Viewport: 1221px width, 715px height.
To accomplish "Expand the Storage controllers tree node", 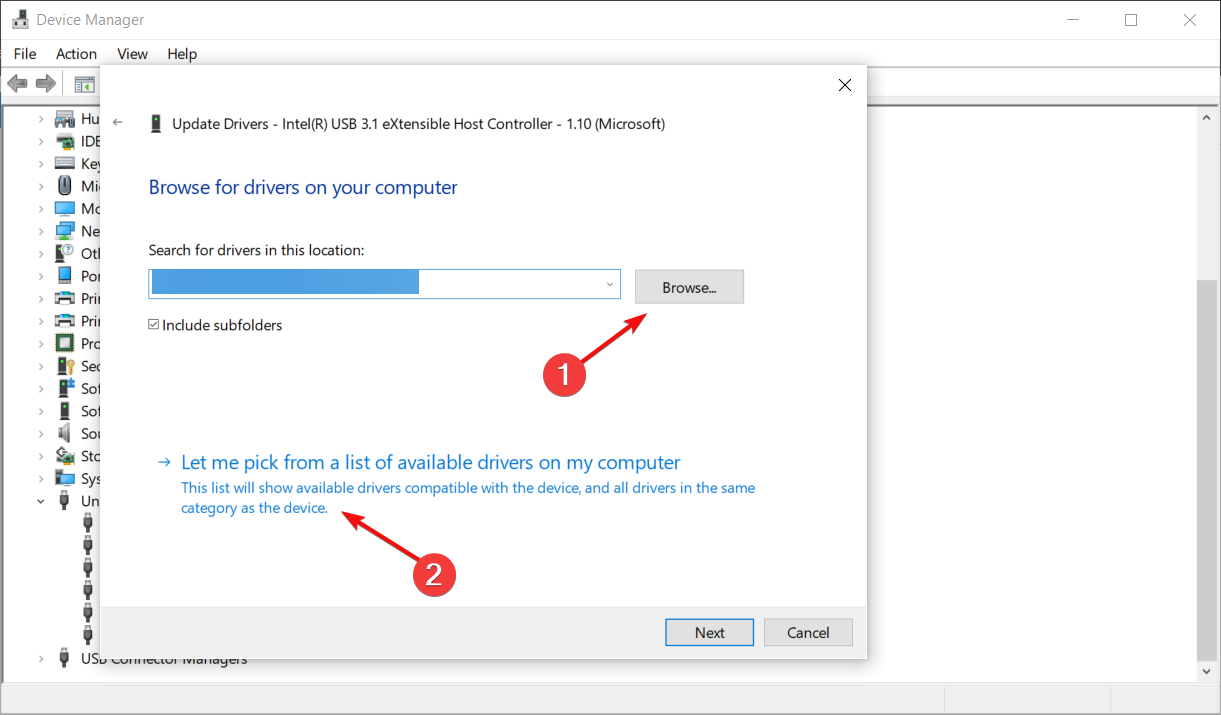I will coord(41,456).
